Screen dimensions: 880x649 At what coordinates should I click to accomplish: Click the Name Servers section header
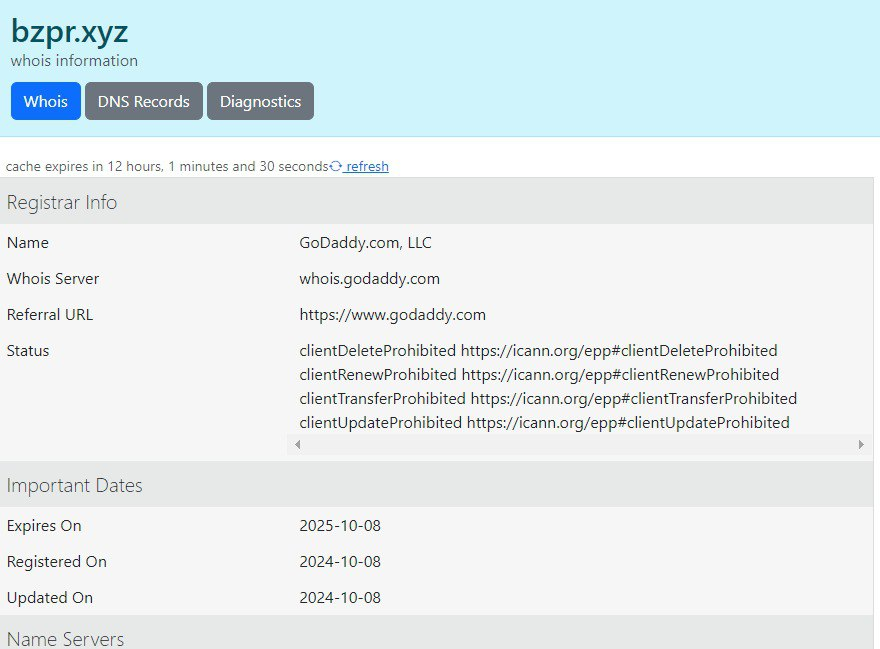pyautogui.click(x=437, y=633)
